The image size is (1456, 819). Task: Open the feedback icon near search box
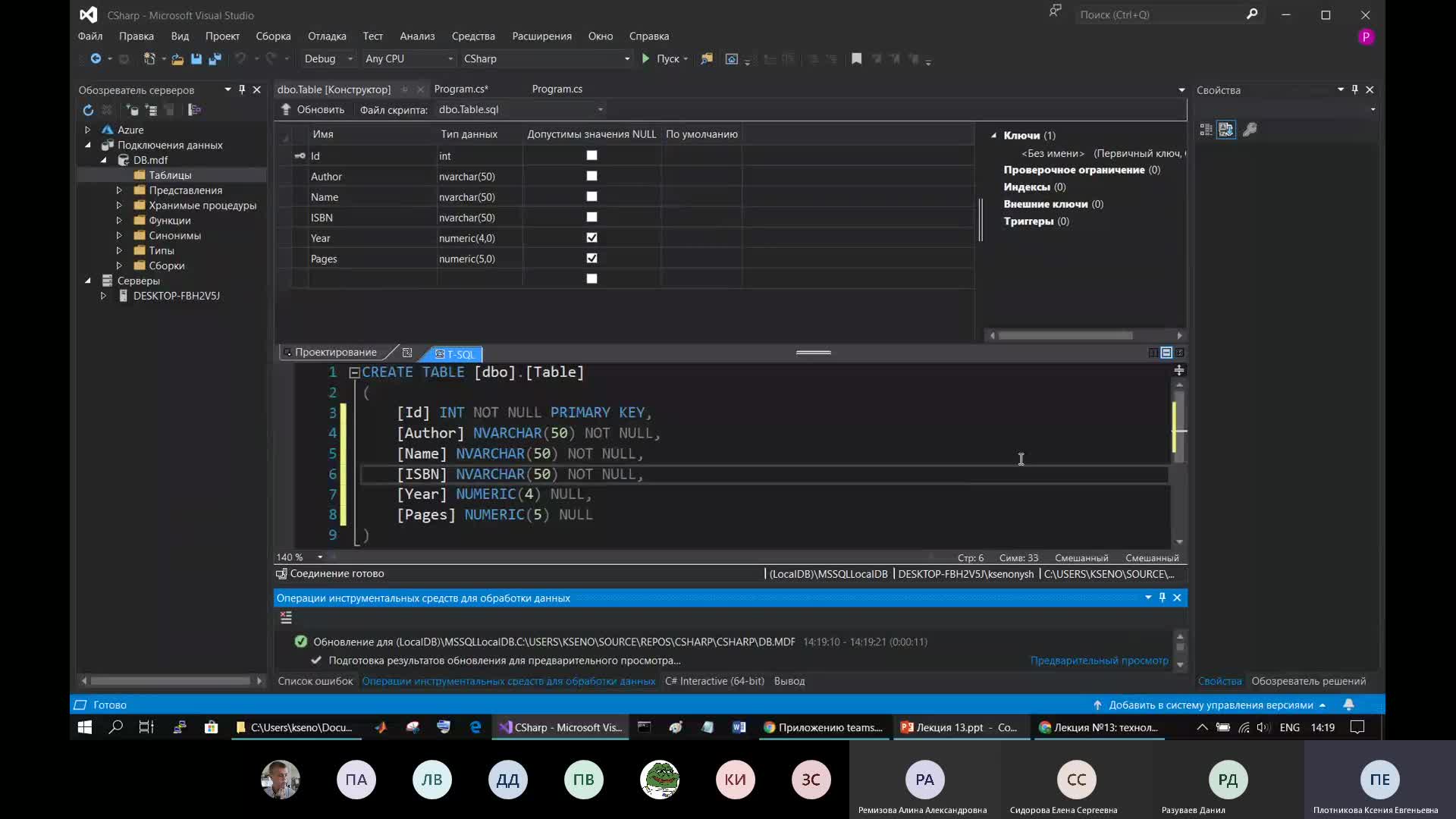click(x=1055, y=11)
